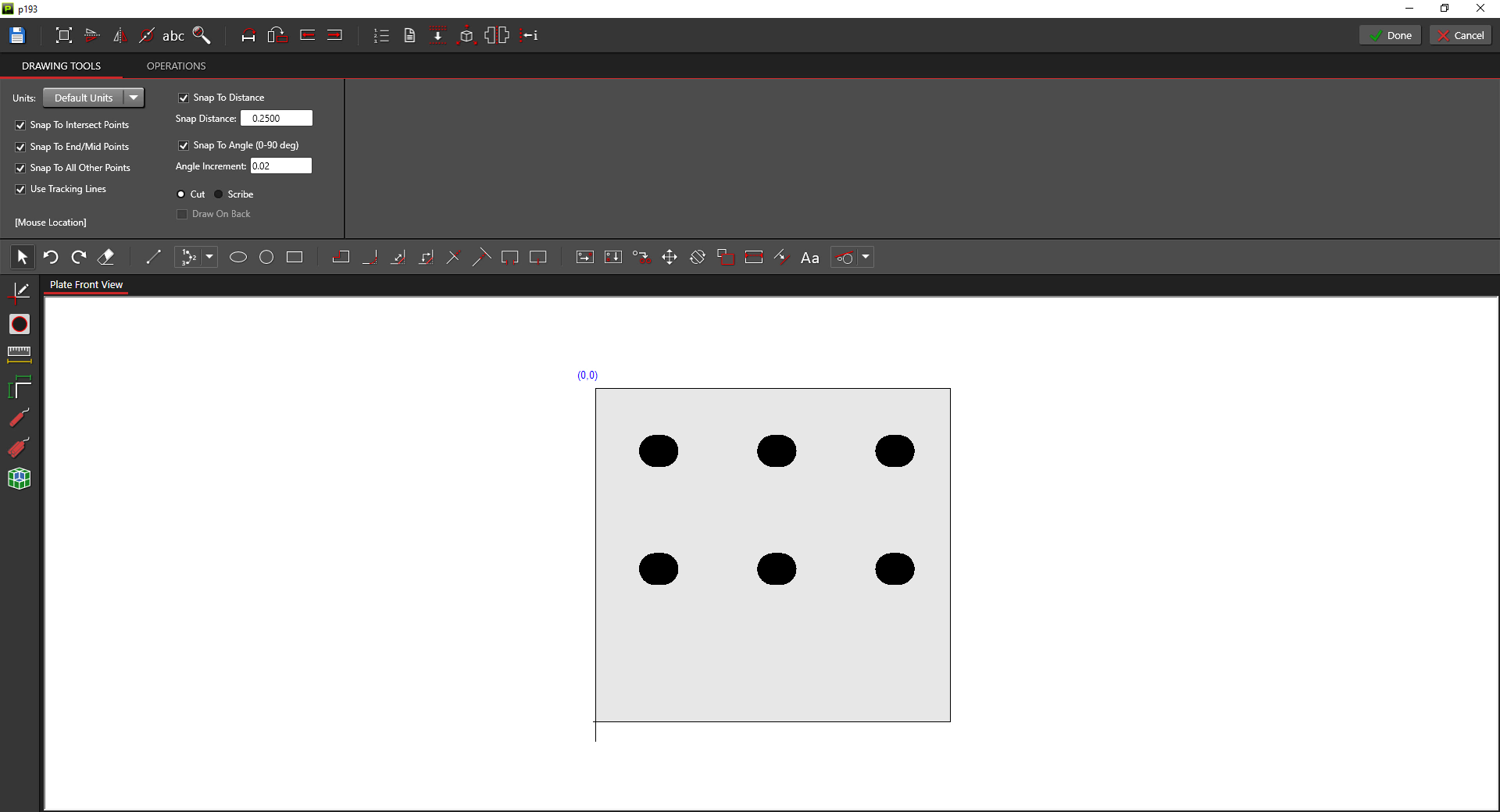Click the numbered list icon in top toolbar
The image size is (1500, 812).
pyautogui.click(x=381, y=35)
